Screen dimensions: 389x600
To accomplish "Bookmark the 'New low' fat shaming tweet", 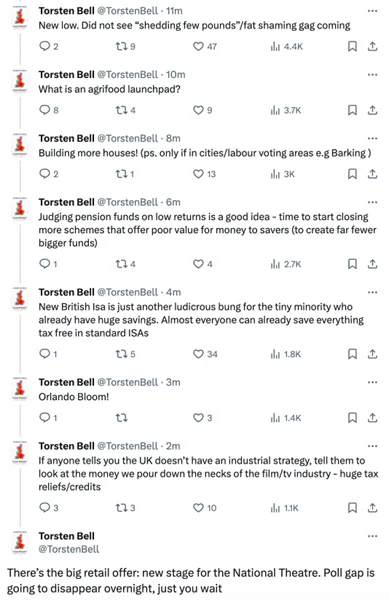I will coord(352,46).
